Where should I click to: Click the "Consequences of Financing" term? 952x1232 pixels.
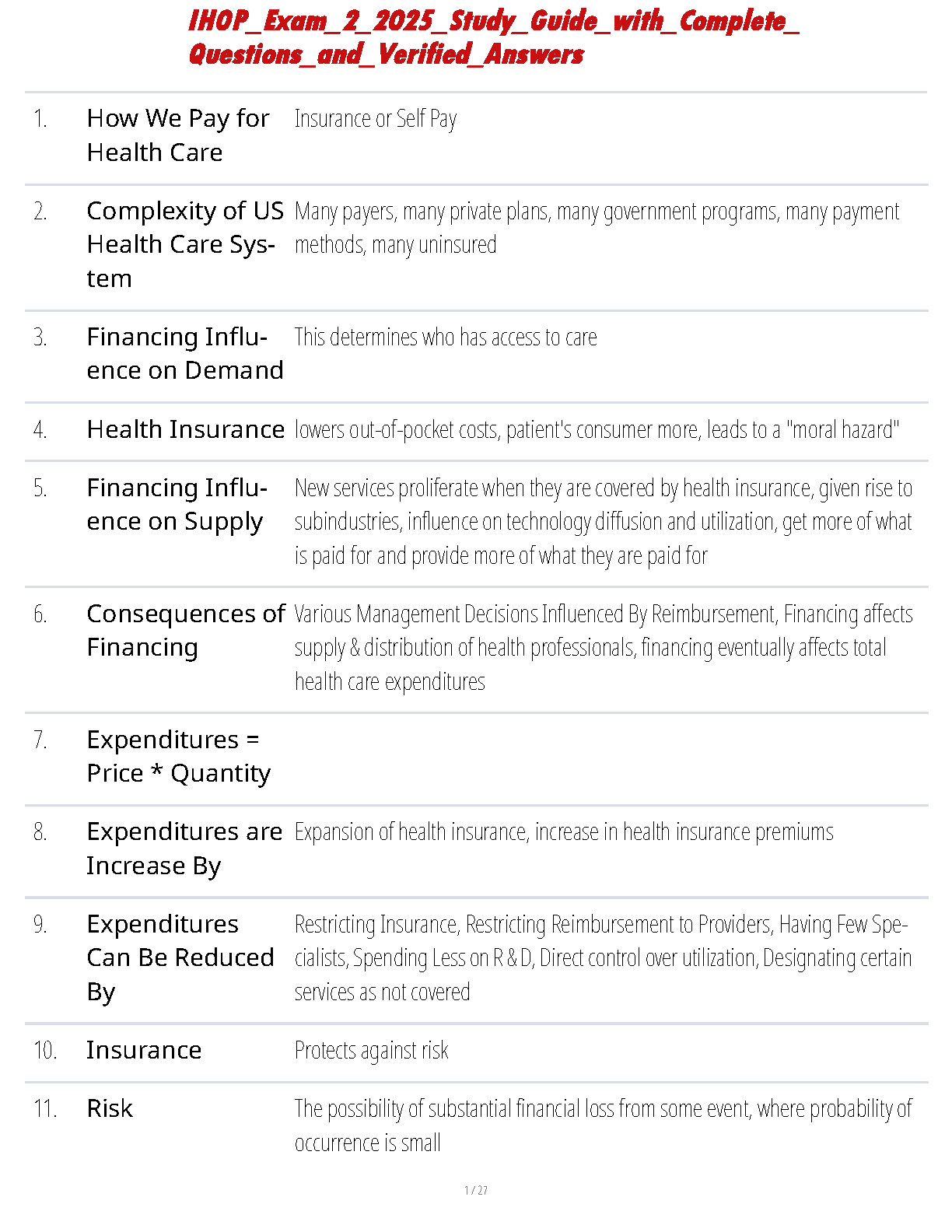tap(185, 631)
